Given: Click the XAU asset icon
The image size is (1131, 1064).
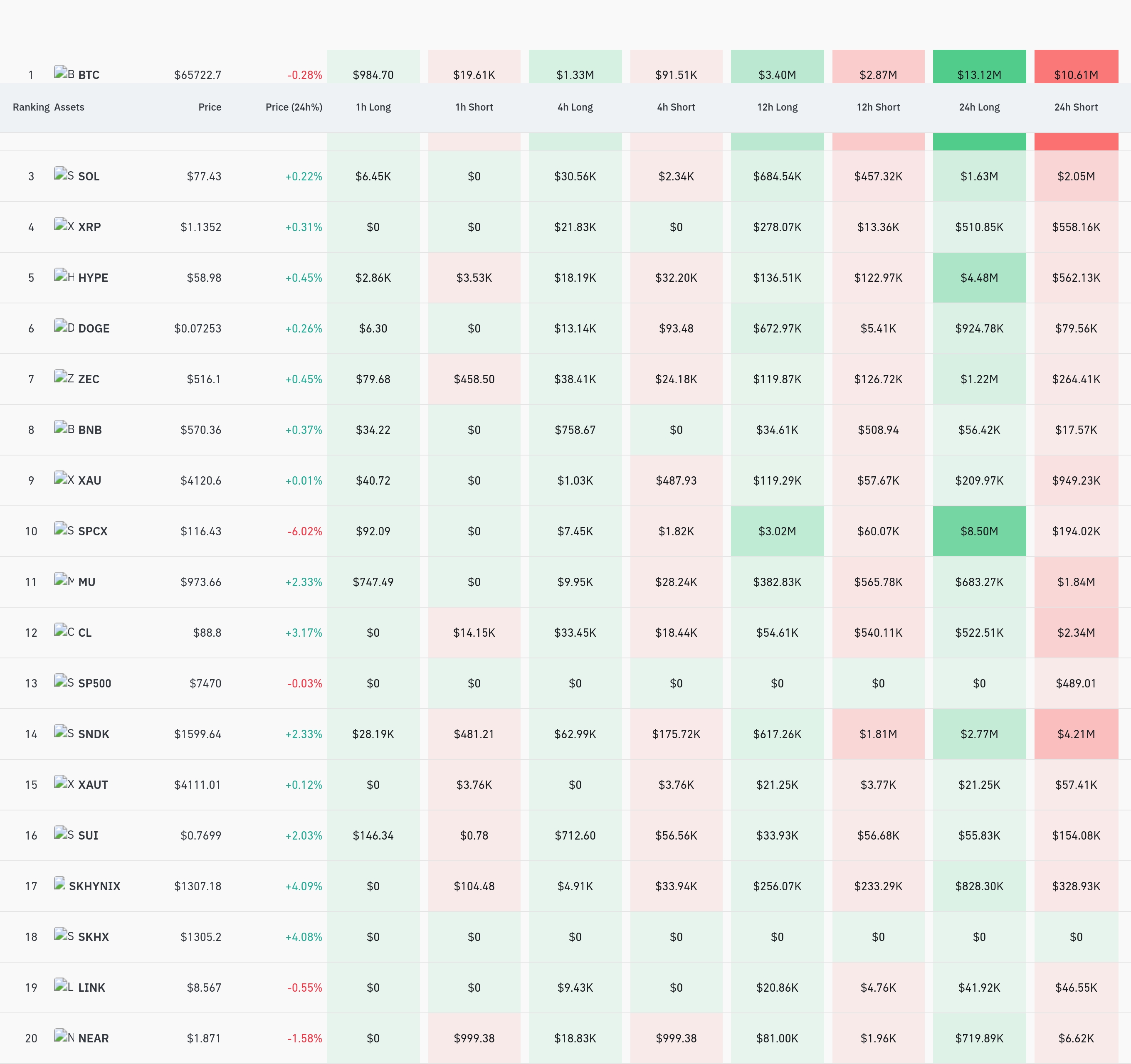Looking at the screenshot, I should 64,478.
